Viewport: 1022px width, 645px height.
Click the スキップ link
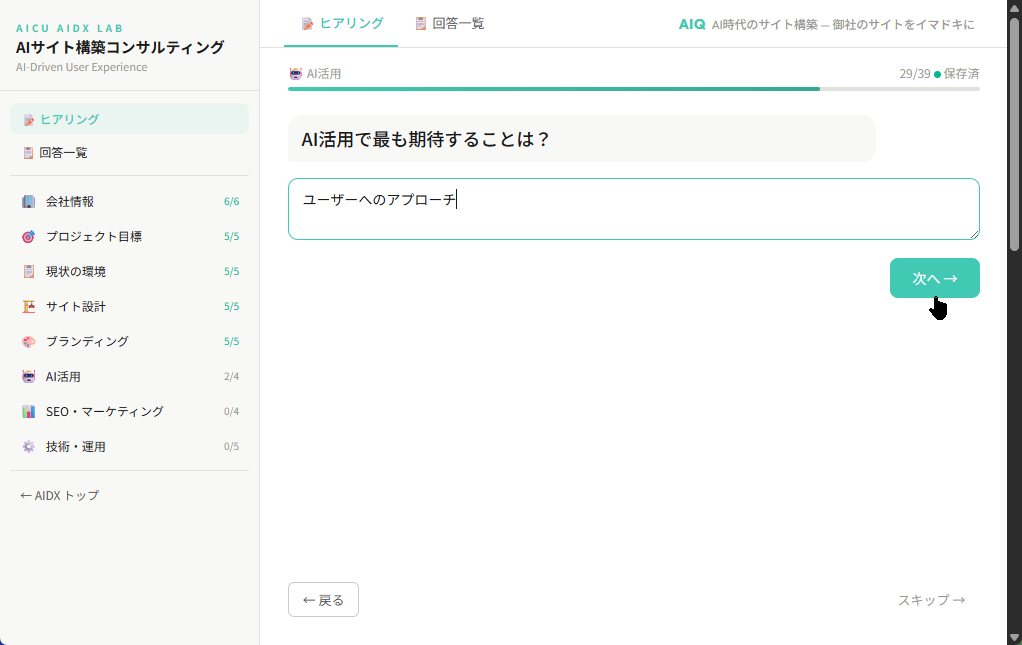point(931,599)
